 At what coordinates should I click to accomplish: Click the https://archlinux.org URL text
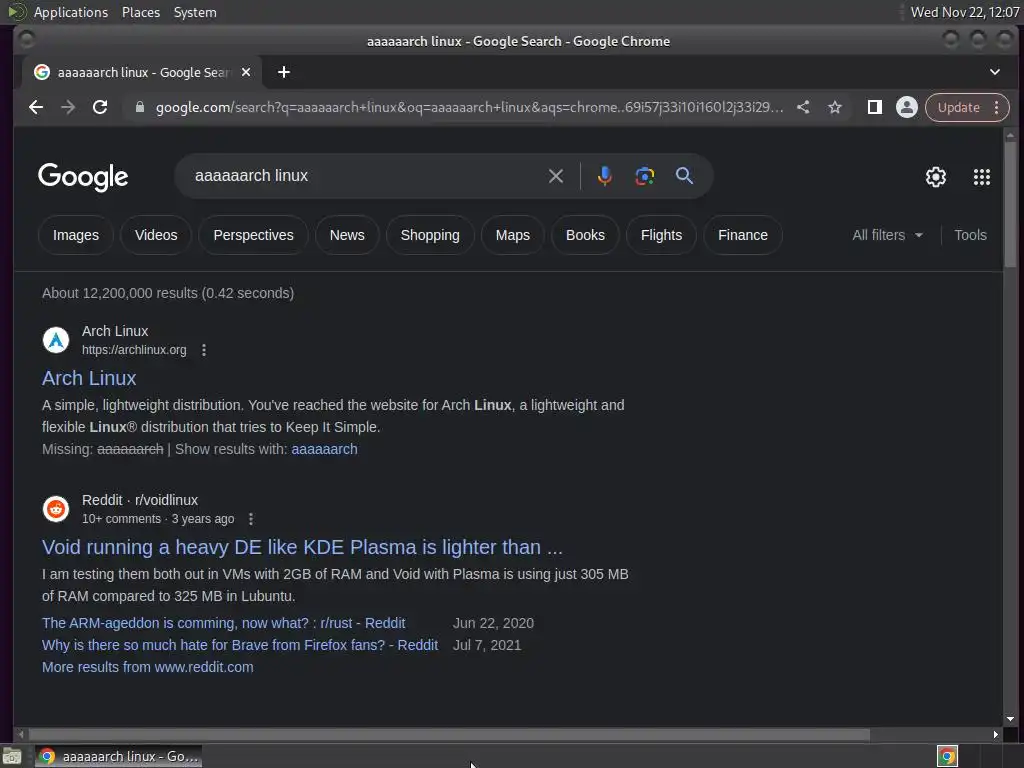(x=134, y=350)
